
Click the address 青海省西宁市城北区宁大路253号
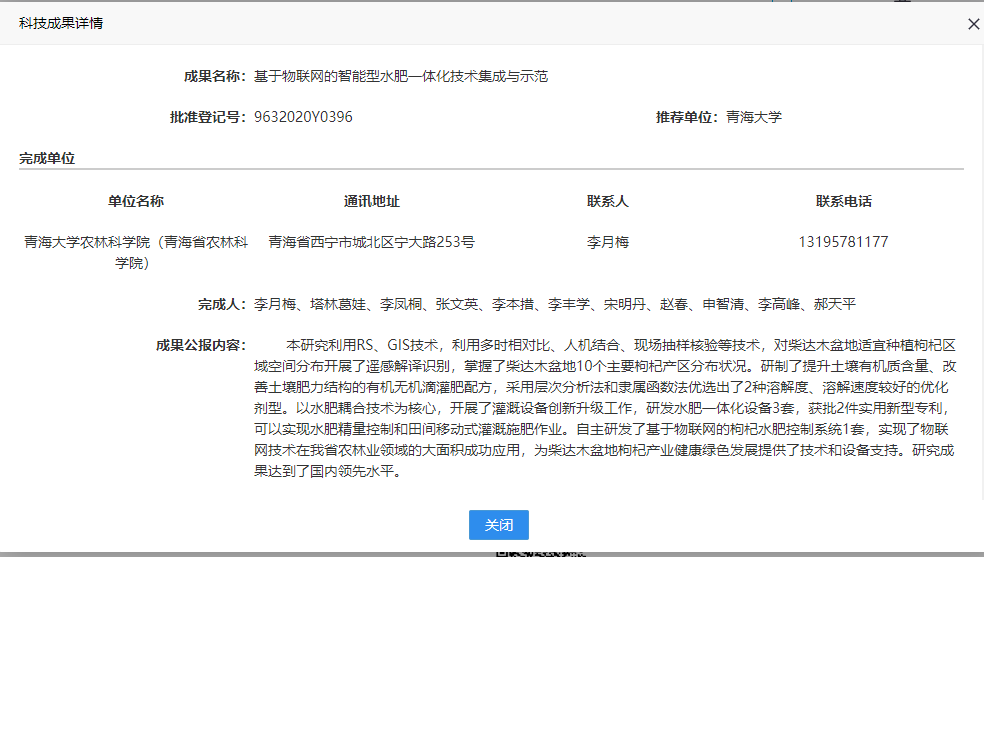click(x=371, y=242)
